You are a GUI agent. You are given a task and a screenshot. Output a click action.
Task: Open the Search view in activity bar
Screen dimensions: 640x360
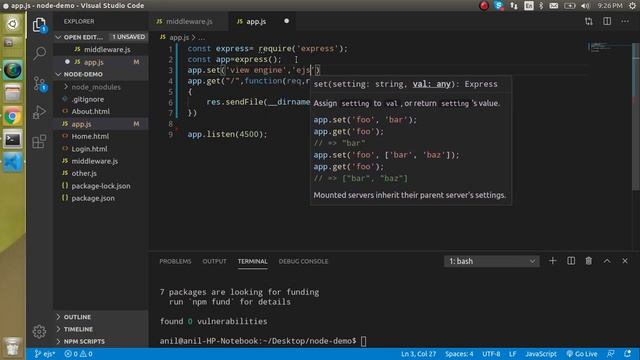tap(39, 53)
